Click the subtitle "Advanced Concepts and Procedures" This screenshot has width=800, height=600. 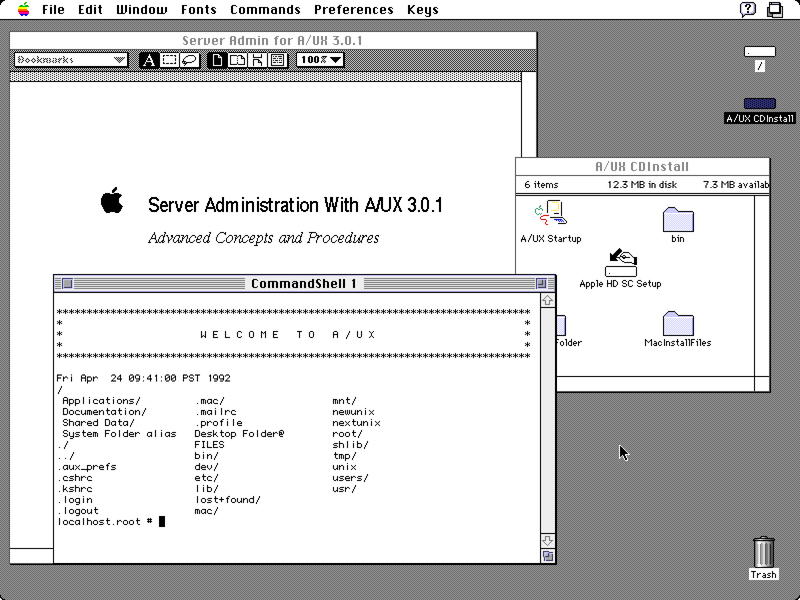[x=263, y=238]
